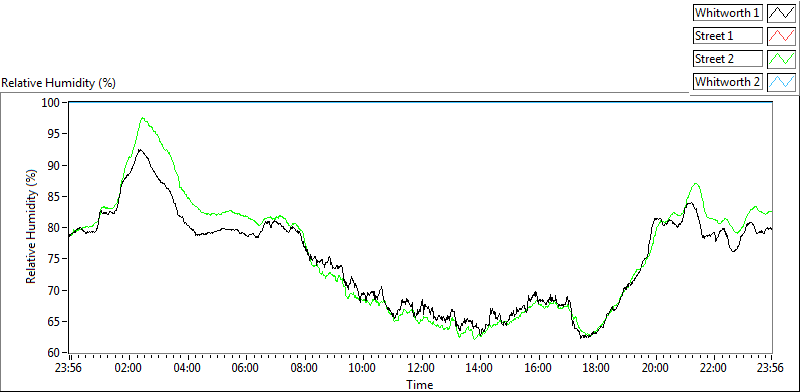Viewport: 800px width, 392px height.
Task: Click the 16:00 time axis label
Action: pyautogui.click(x=538, y=368)
